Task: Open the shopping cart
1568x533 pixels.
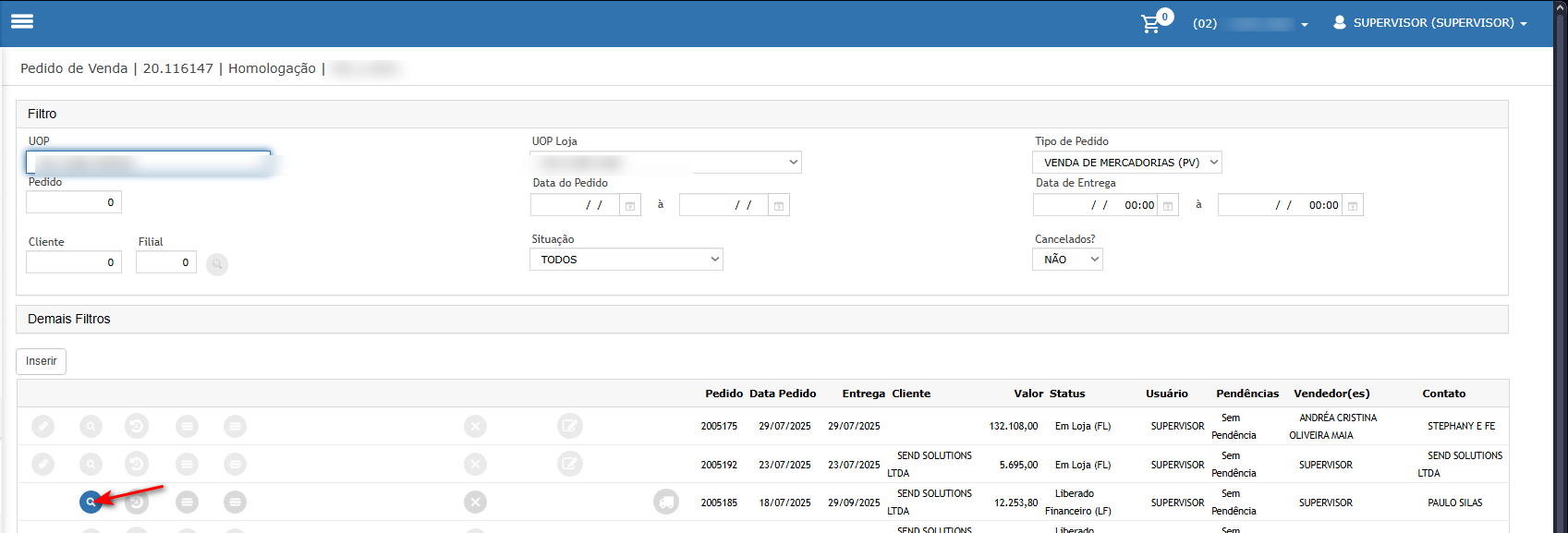Action: (x=1151, y=23)
